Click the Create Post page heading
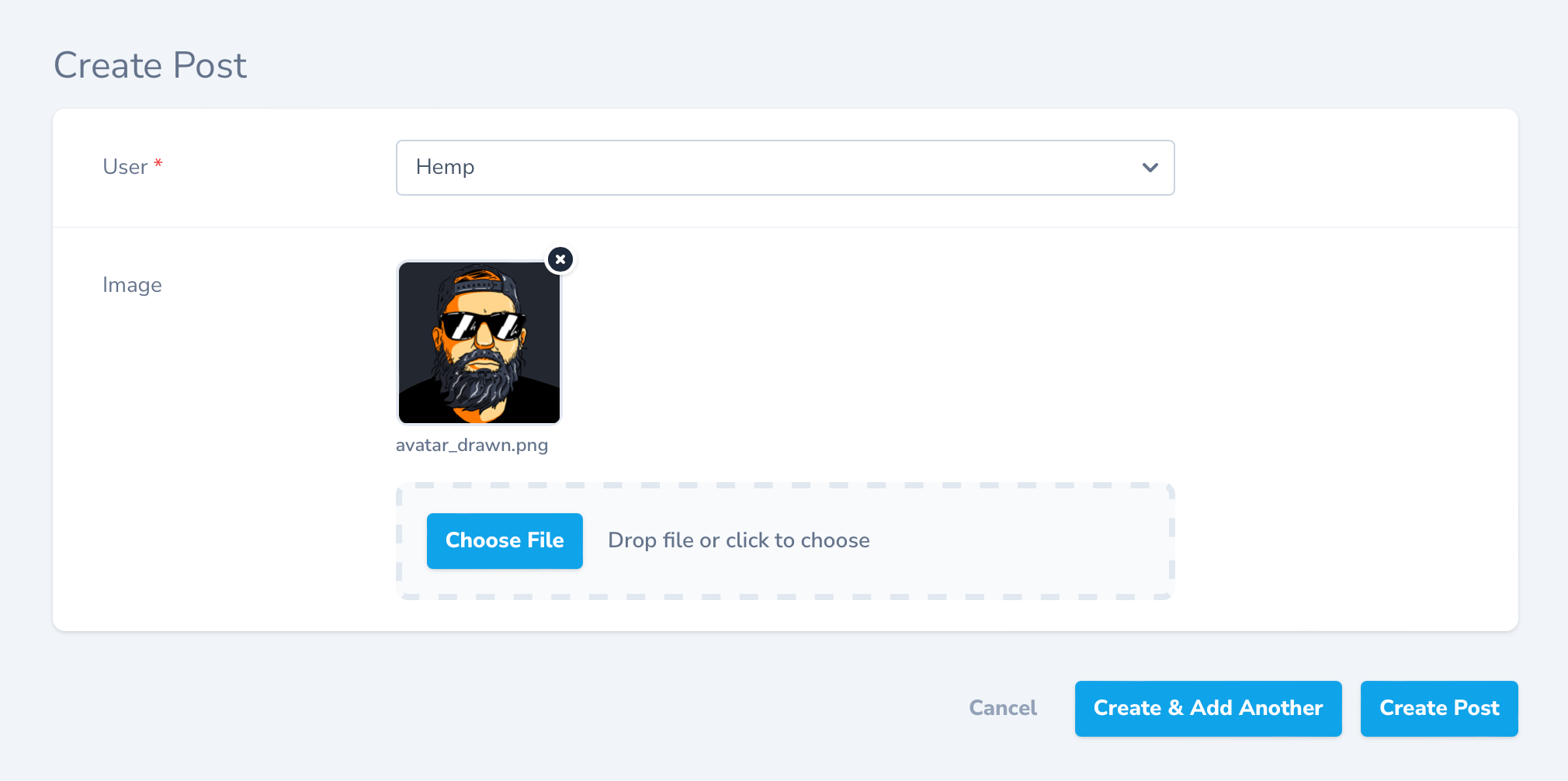 pos(150,65)
